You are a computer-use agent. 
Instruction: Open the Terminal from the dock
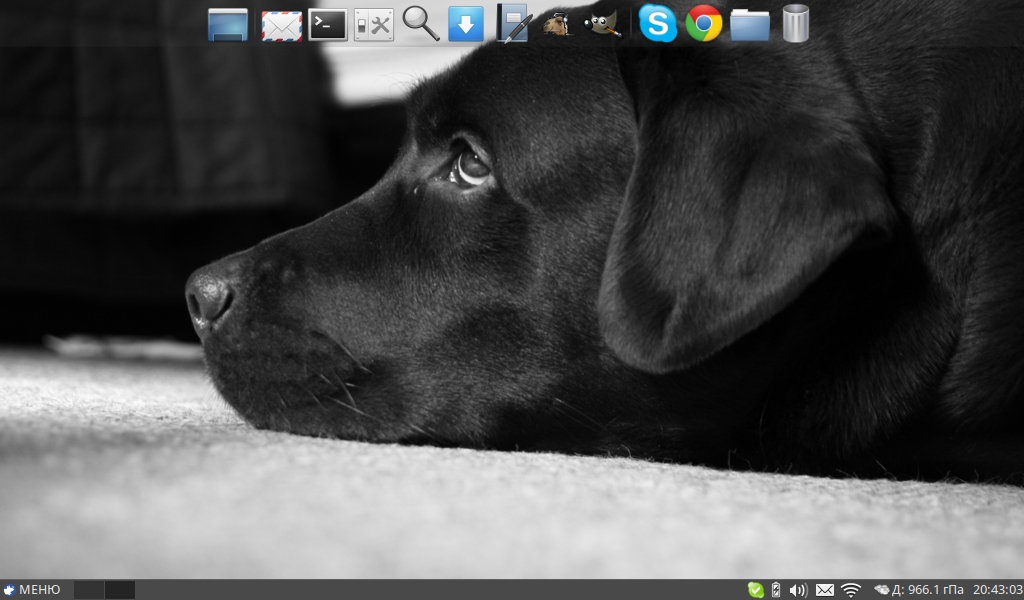coord(328,24)
